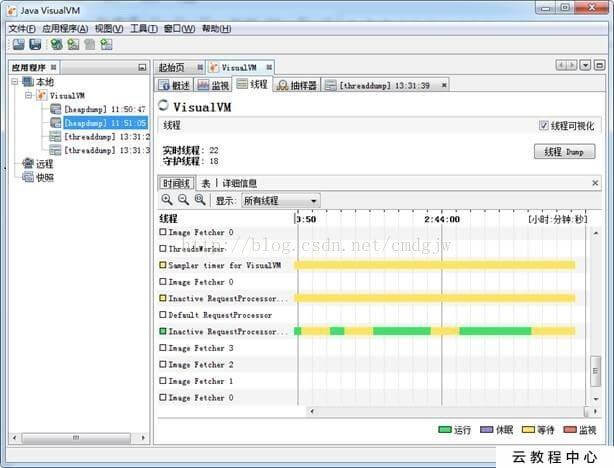Image resolution: width=614 pixels, height=468 pixels.
Task: Minimize the 应用程序 applications panel
Action: (x=141, y=67)
